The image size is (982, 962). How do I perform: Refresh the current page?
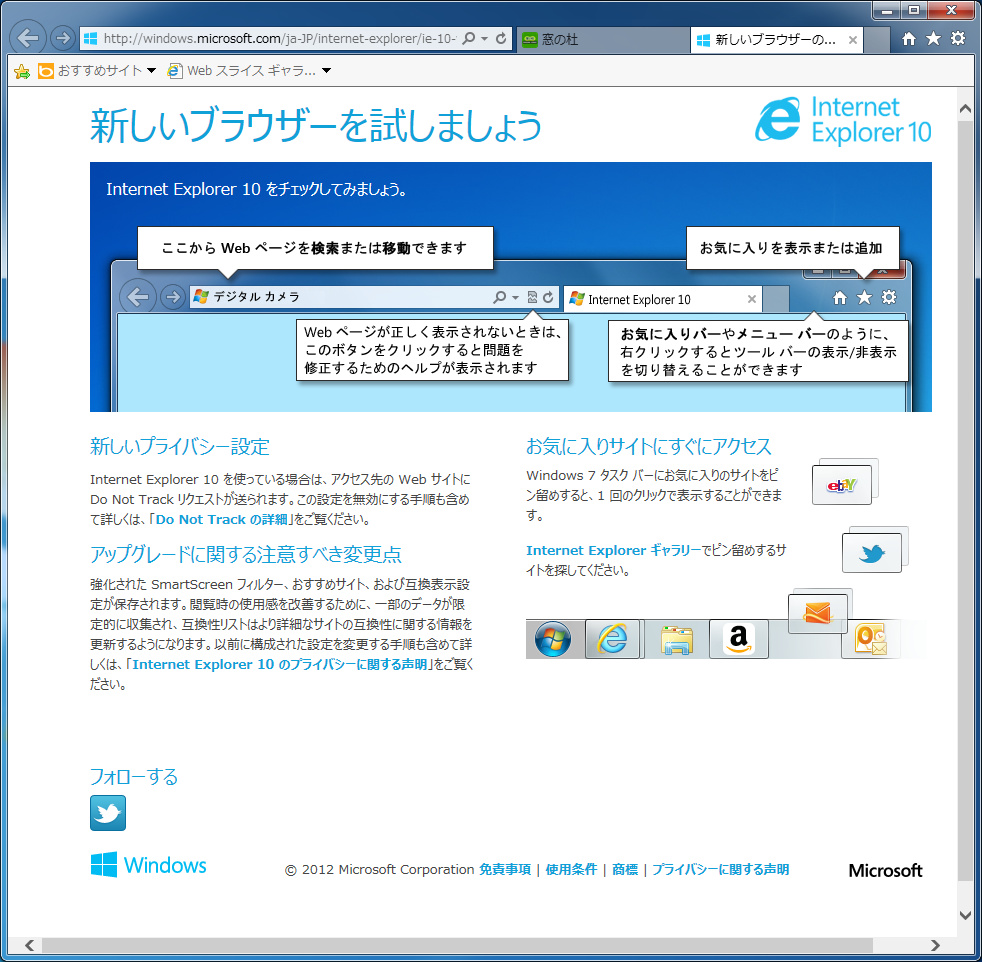point(501,37)
